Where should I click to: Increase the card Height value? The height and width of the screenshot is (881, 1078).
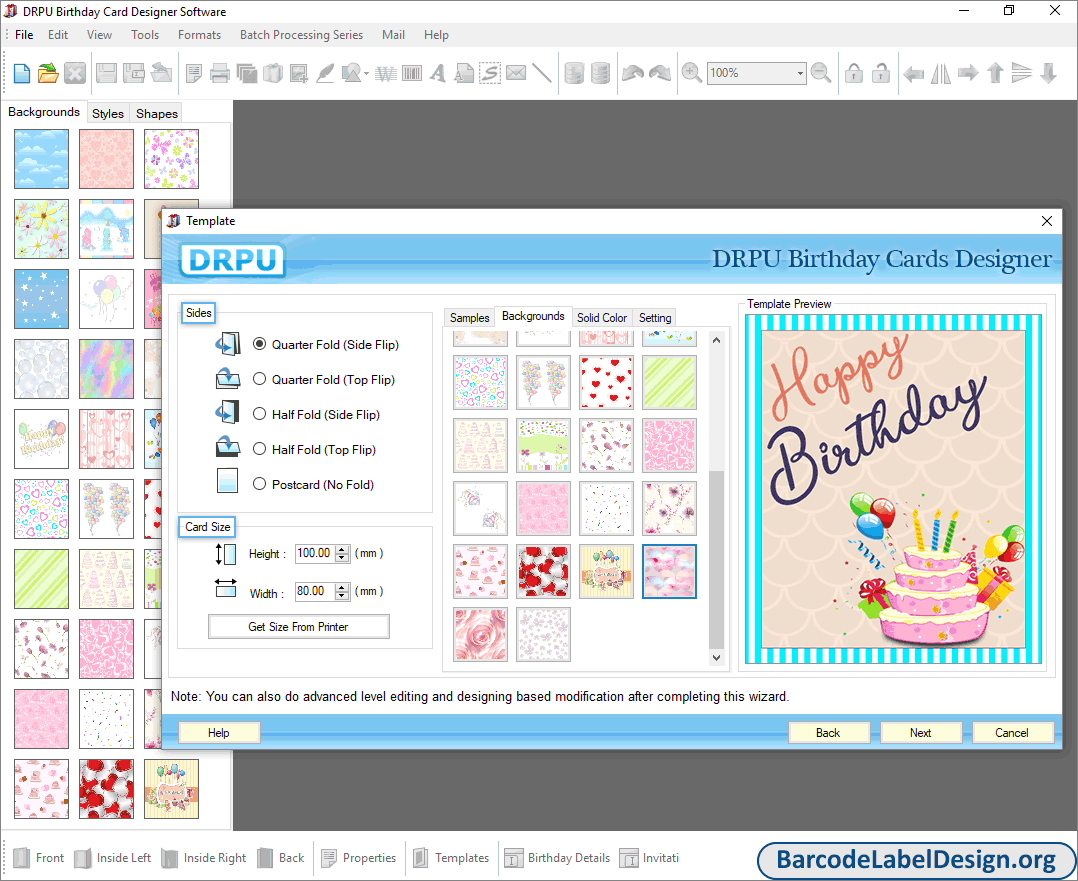pos(342,550)
